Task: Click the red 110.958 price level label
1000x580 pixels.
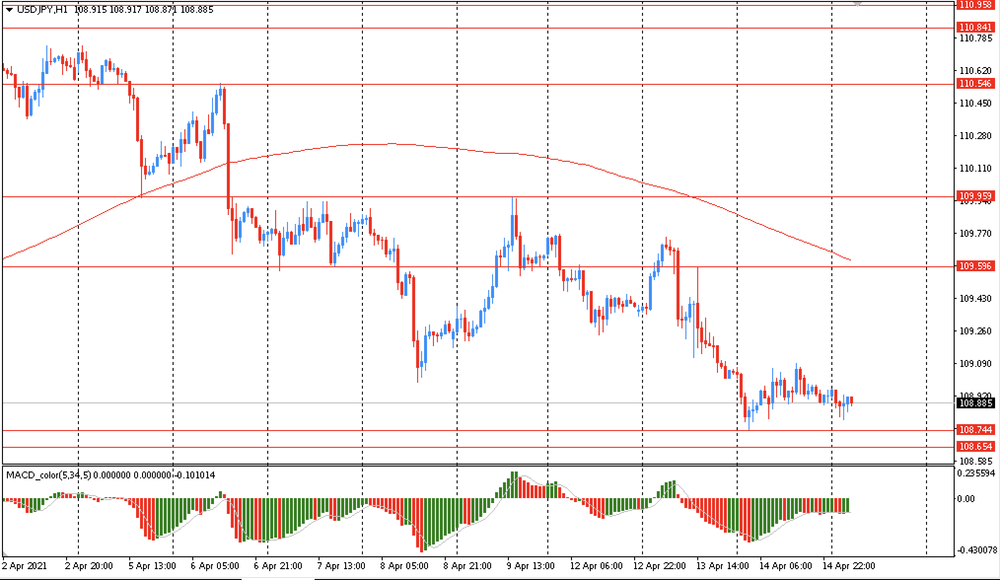Action: point(976,4)
